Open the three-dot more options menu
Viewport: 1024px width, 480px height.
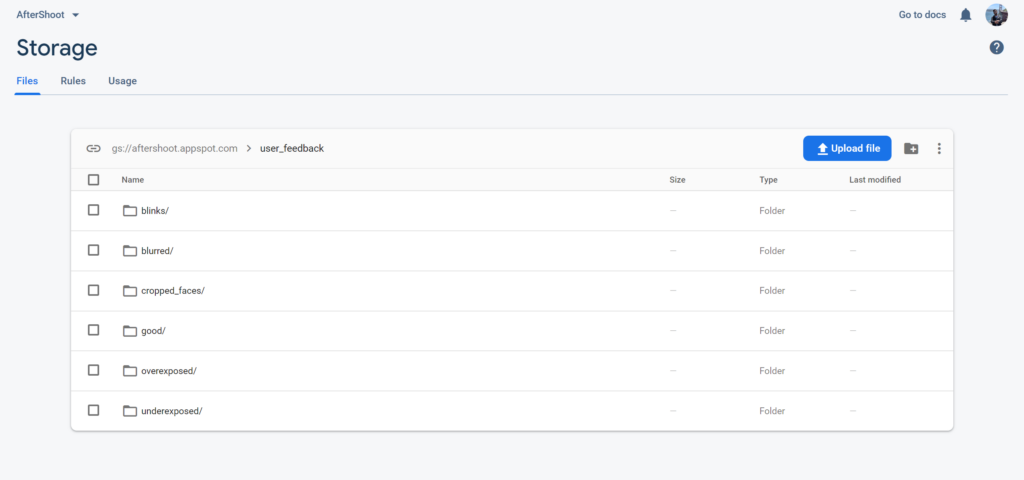point(938,148)
